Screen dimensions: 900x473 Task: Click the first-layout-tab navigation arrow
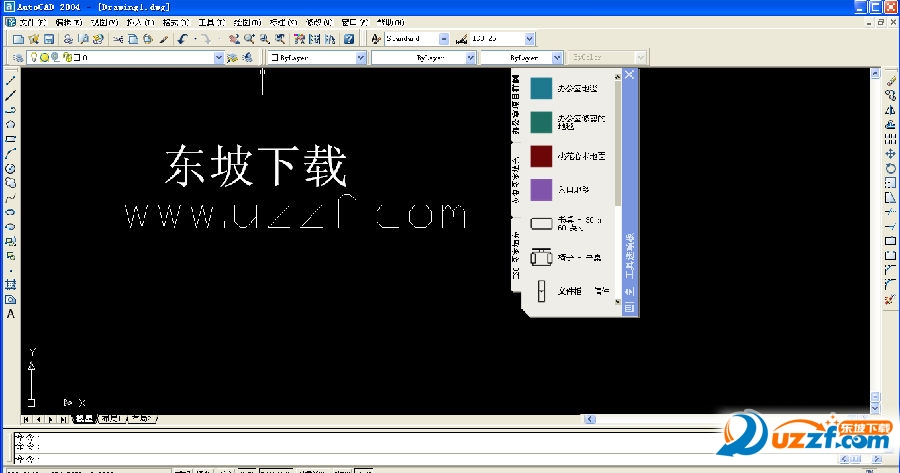click(26, 419)
